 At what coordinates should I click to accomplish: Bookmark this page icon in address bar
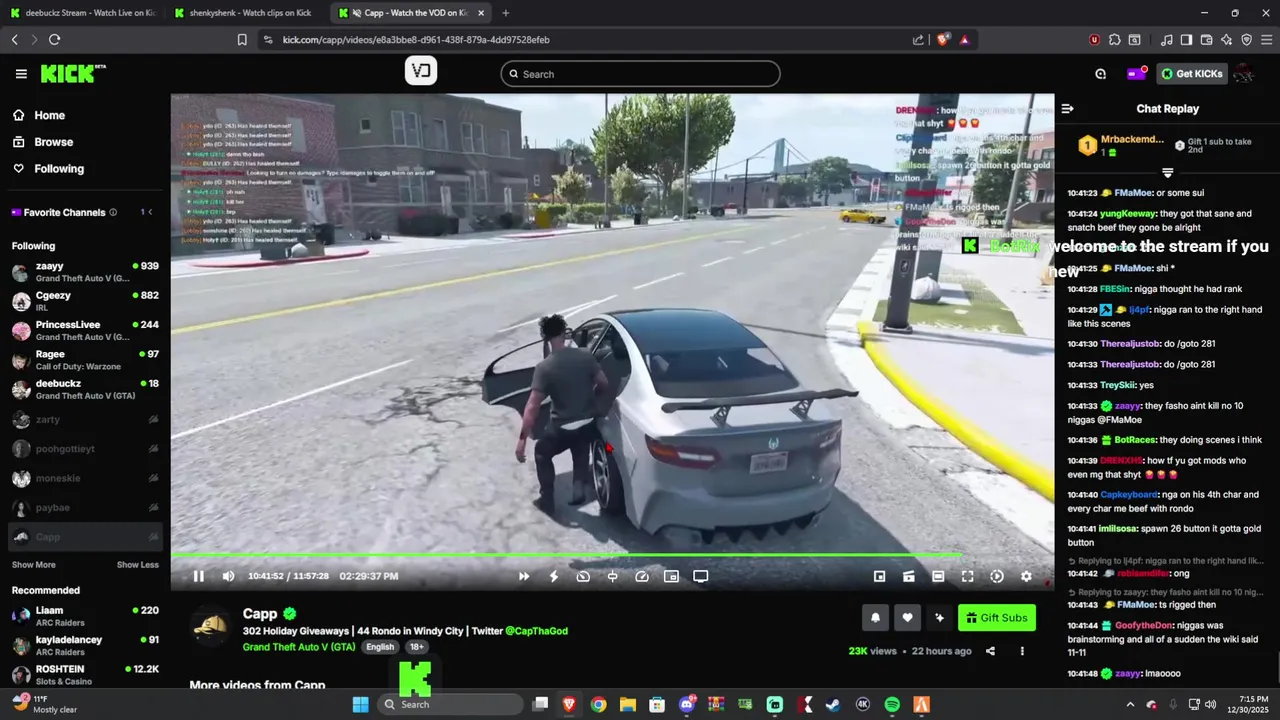coord(242,40)
